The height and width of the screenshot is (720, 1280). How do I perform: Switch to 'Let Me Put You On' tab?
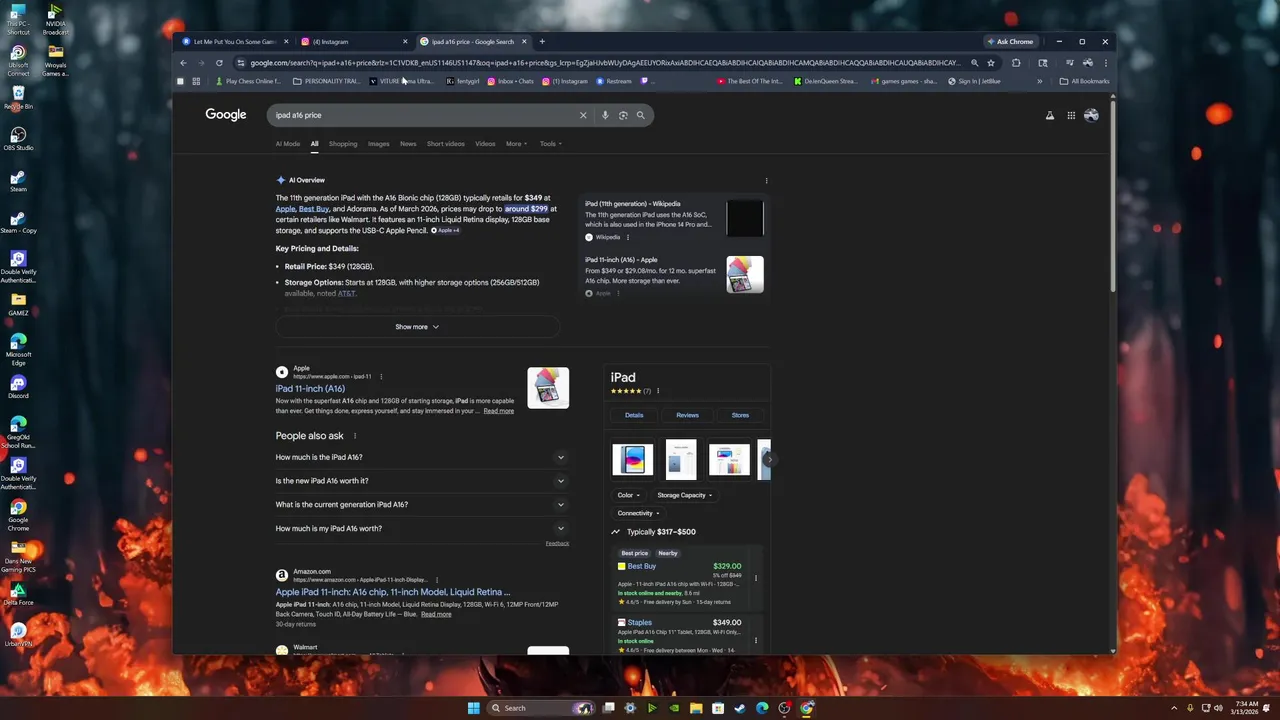coord(236,42)
